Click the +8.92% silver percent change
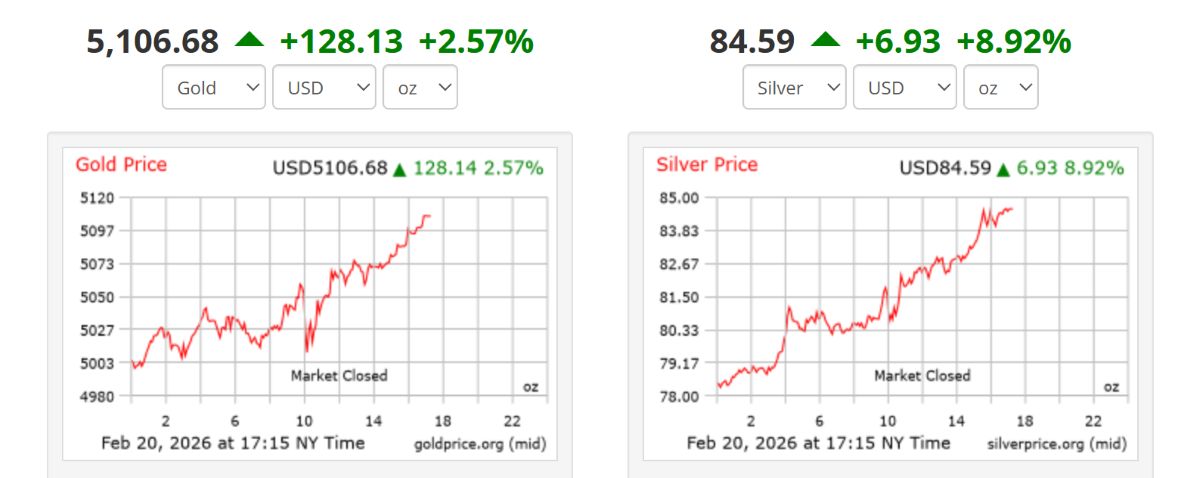Image resolution: width=1200 pixels, height=478 pixels. pos(1014,42)
